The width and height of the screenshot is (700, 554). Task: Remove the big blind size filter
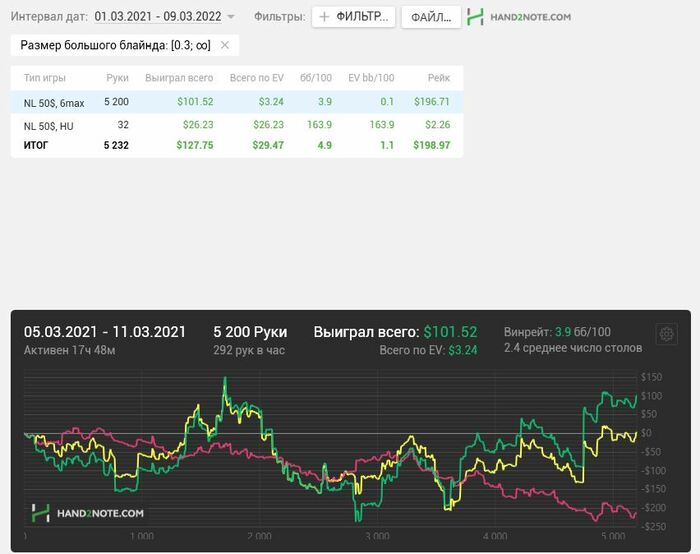click(x=225, y=45)
